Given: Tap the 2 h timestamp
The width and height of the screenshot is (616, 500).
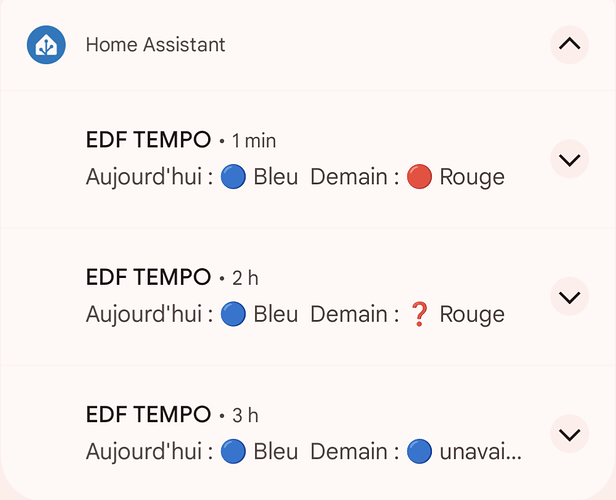Looking at the screenshot, I should coord(245,278).
